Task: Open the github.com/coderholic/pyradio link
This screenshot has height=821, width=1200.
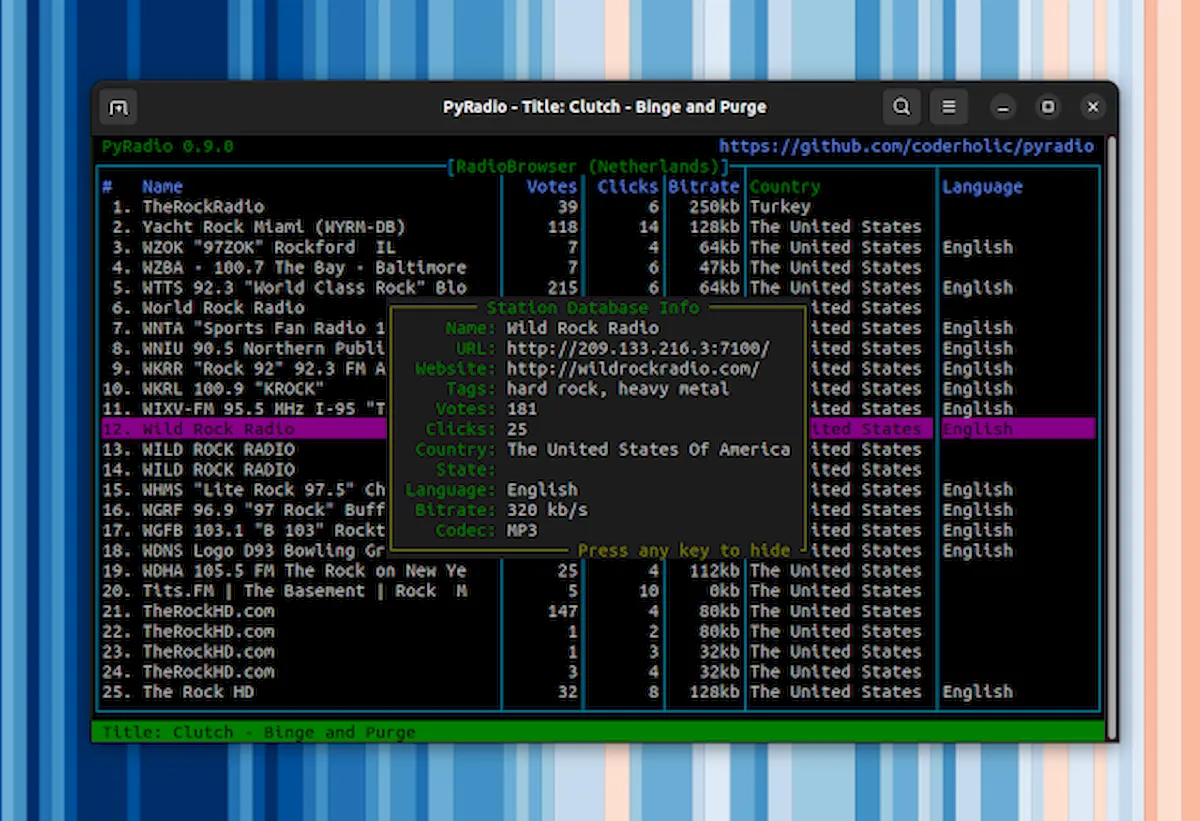Action: click(x=906, y=146)
